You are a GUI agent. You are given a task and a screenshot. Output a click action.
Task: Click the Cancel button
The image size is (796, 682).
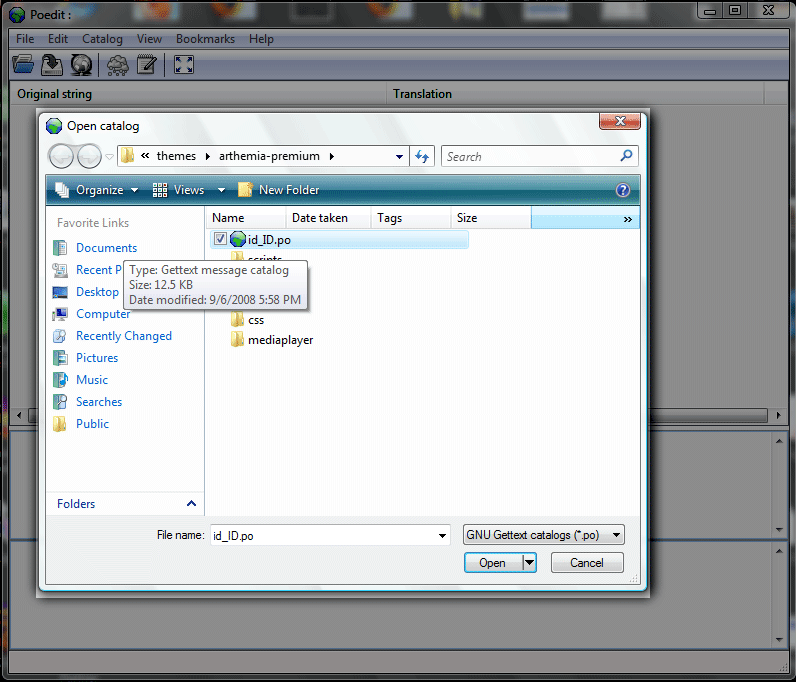[x=587, y=563]
